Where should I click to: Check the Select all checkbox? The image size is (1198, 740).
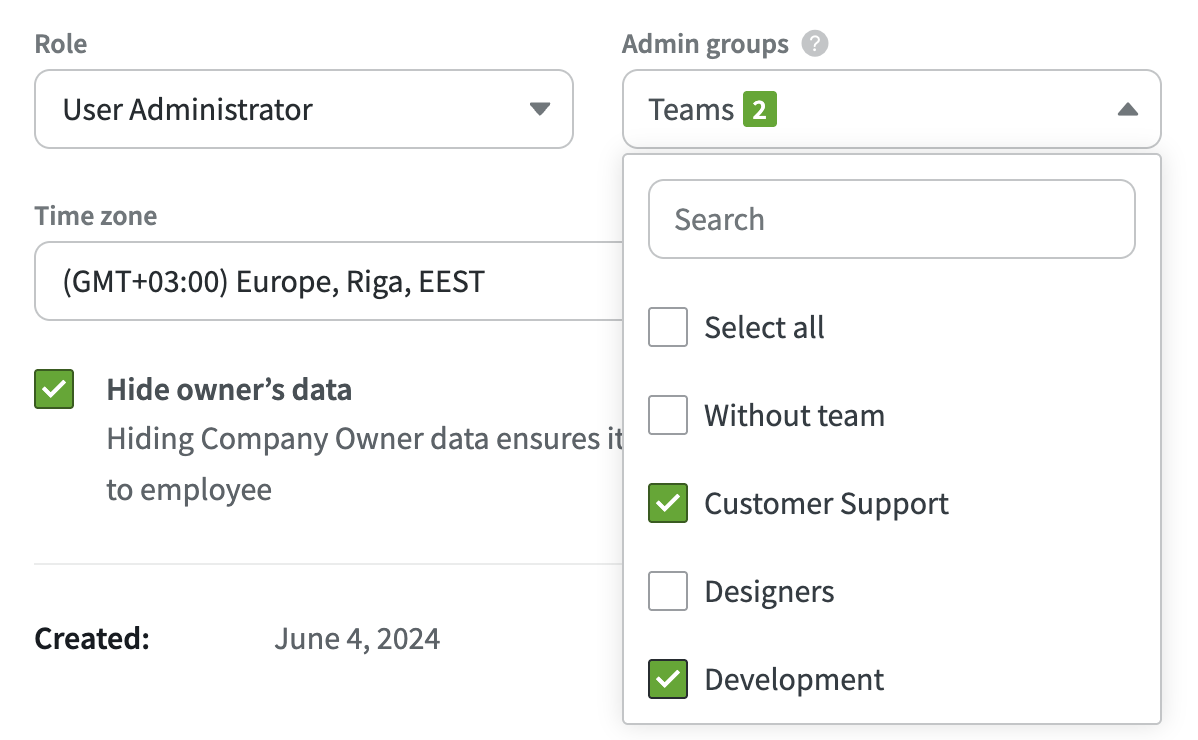(668, 327)
